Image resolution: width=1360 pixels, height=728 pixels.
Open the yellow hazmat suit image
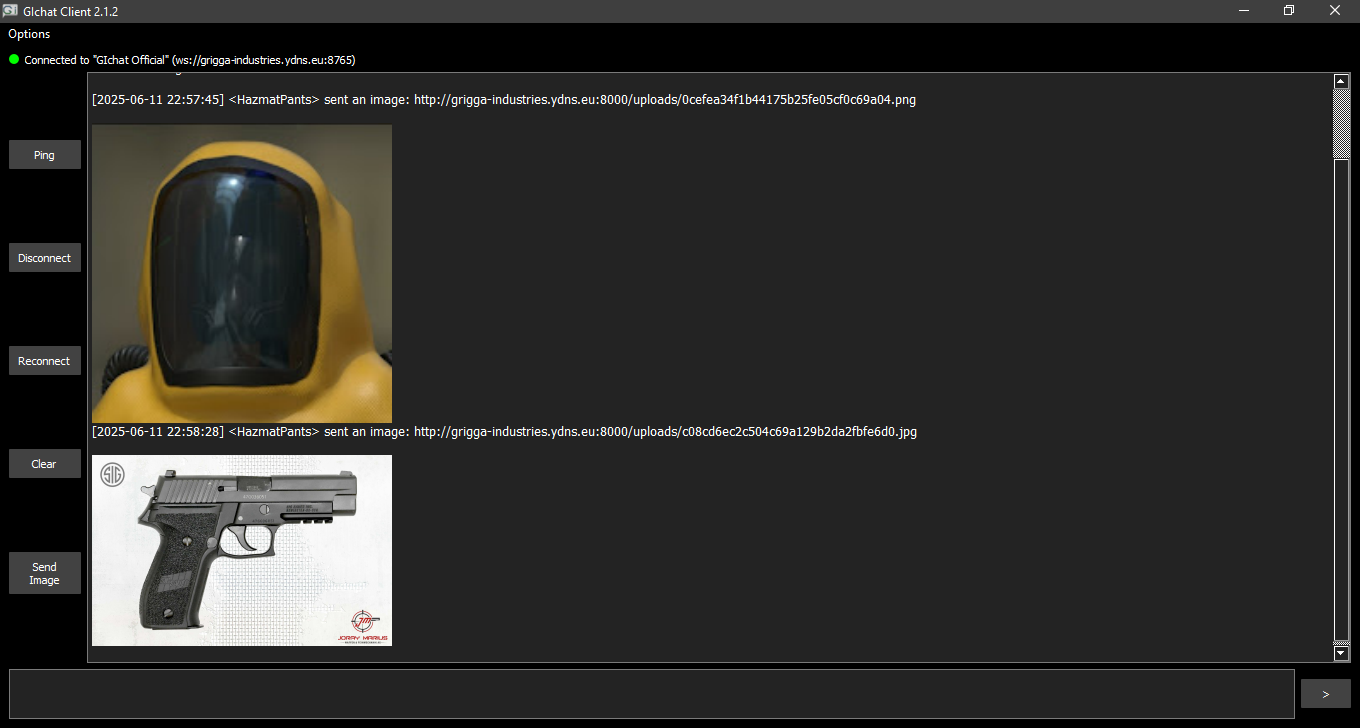pyautogui.click(x=242, y=273)
